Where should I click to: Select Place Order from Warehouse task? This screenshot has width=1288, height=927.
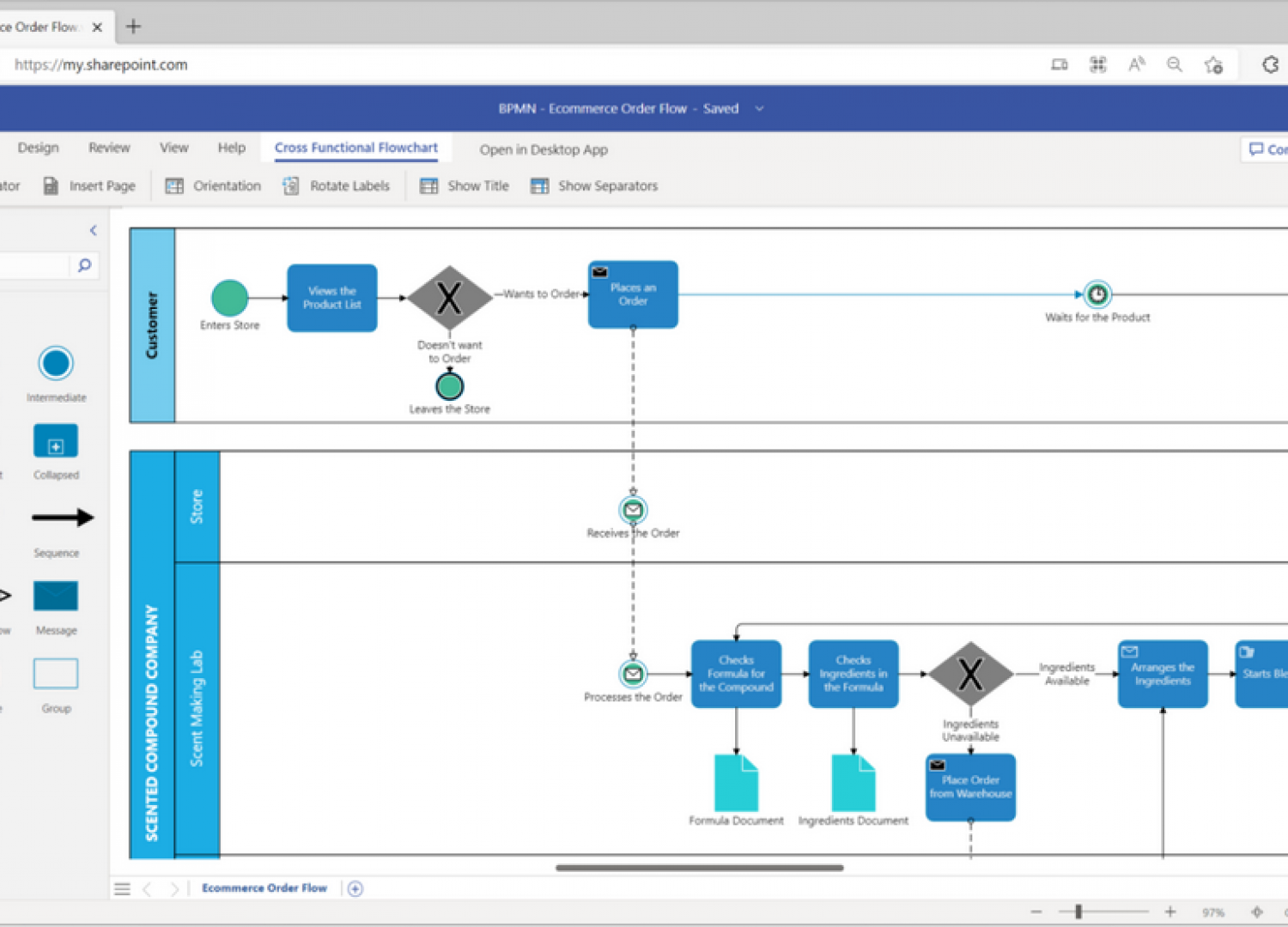point(970,787)
